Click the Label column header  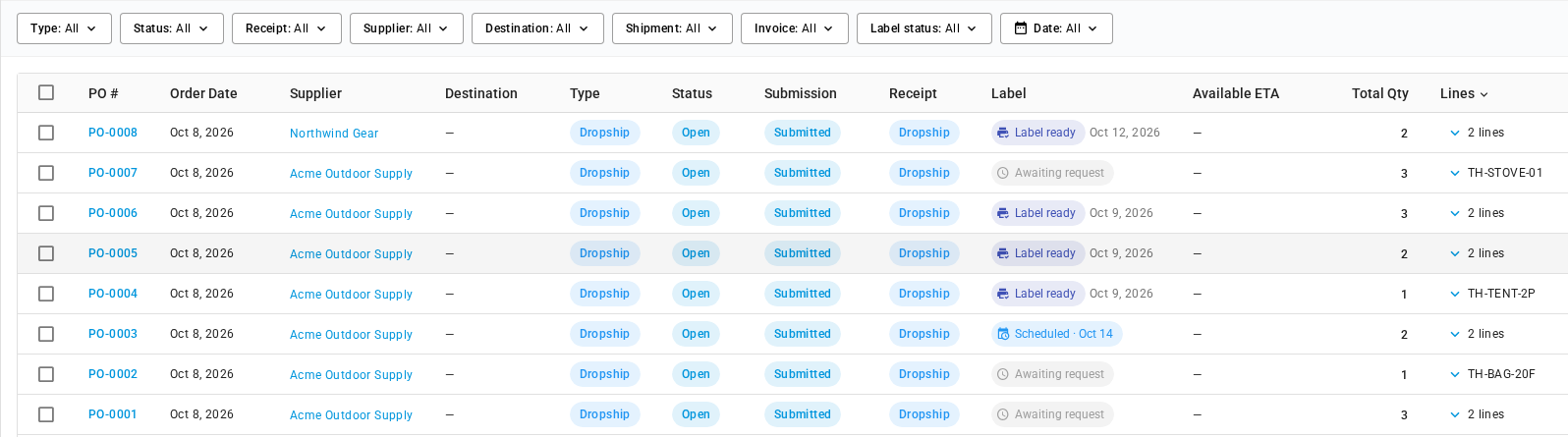[1009, 93]
